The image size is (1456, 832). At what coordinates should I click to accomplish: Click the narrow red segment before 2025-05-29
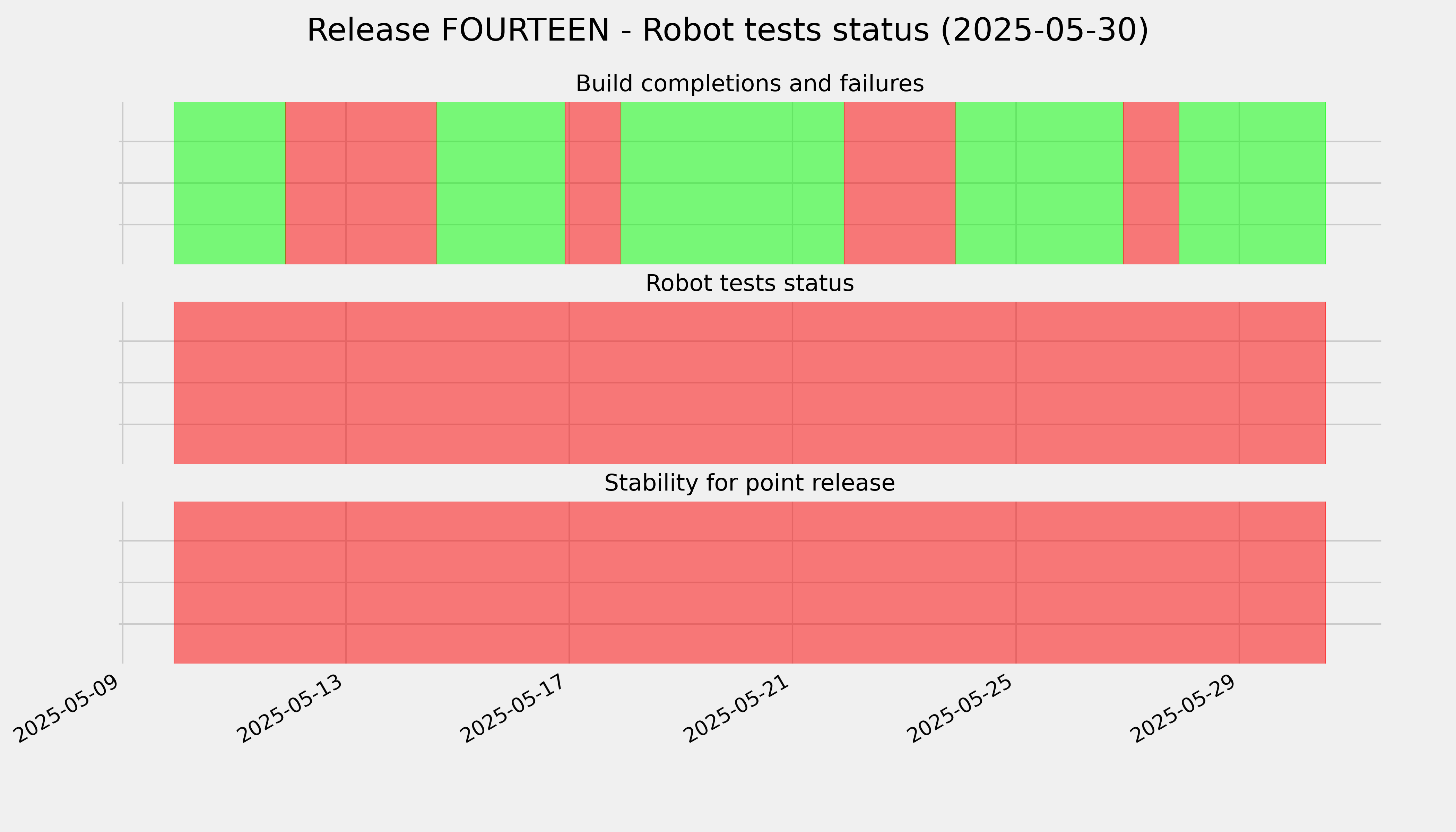coord(1151,183)
